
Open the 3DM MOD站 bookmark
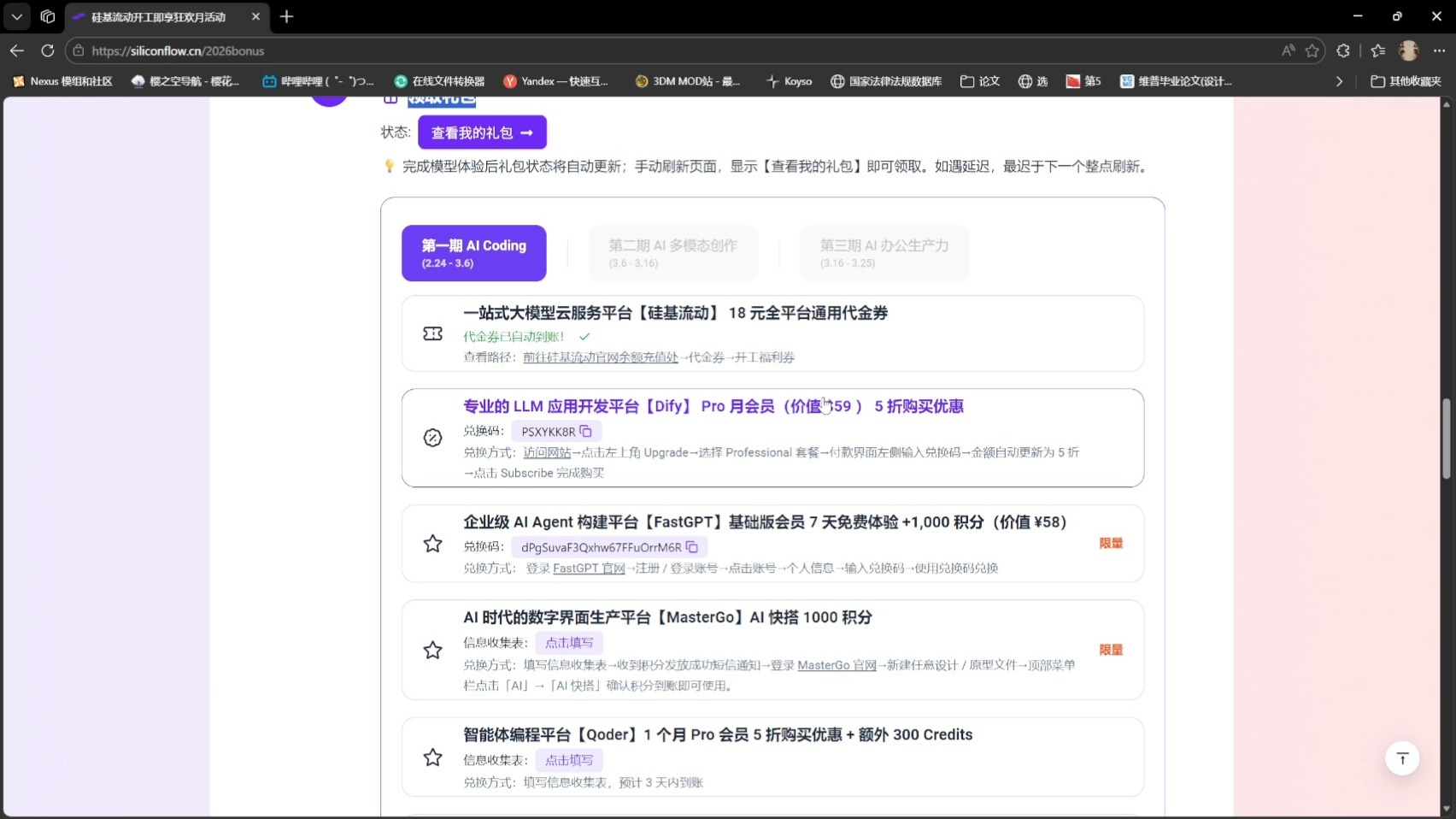coord(688,81)
